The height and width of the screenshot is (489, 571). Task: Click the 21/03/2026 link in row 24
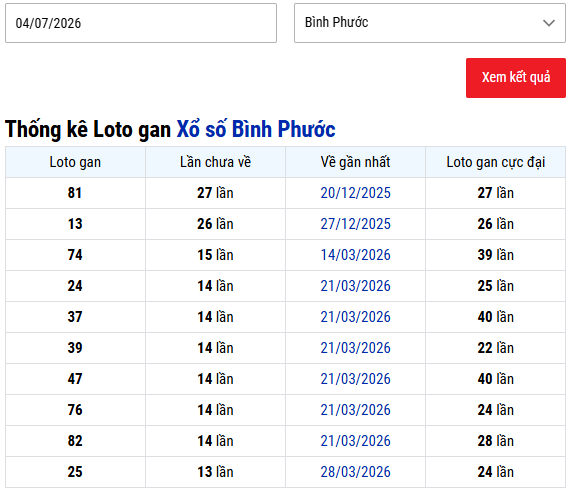click(x=355, y=286)
